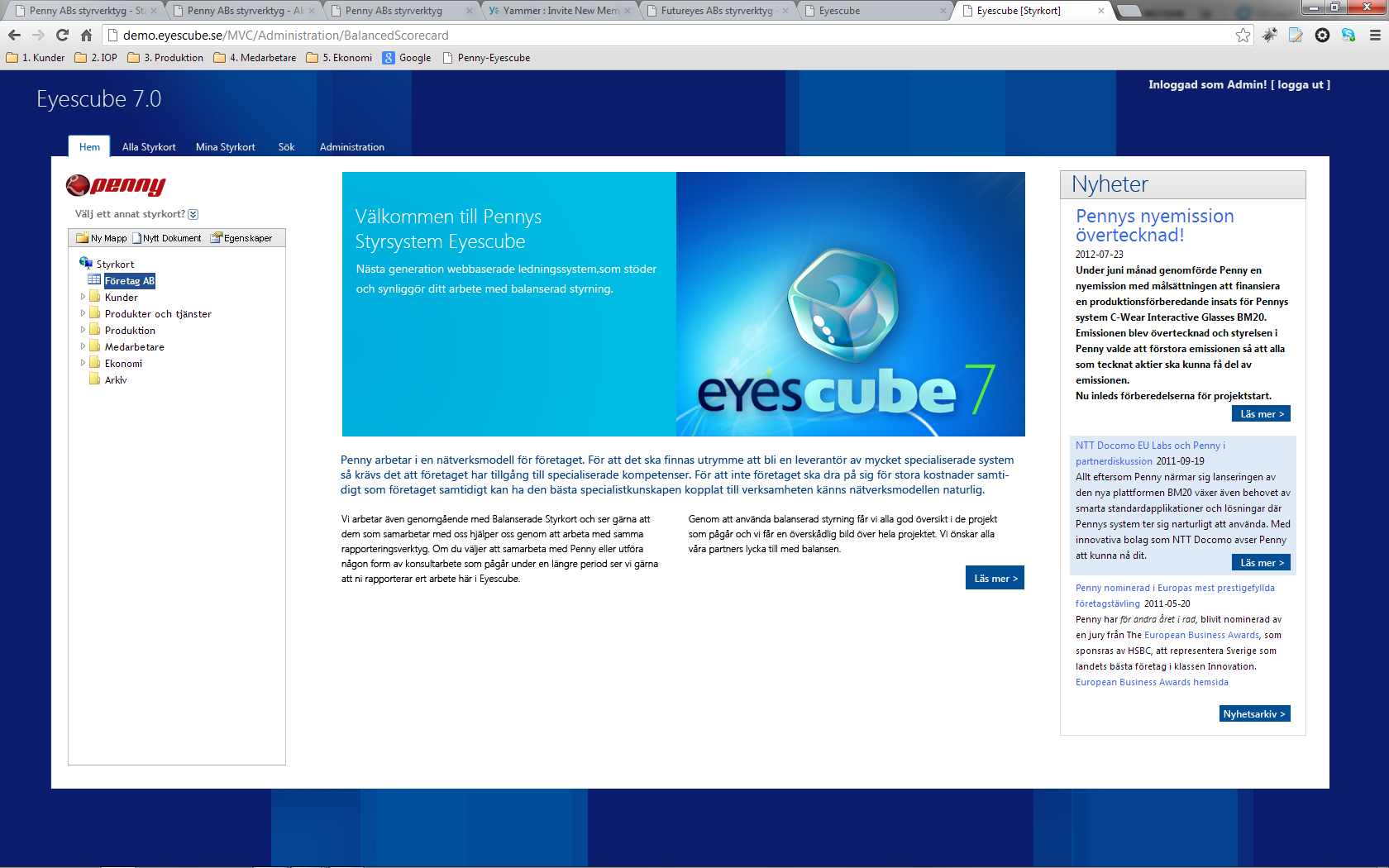Viewport: 1389px width, 868px height.
Task: Open the 2. IOP bookmark folder
Action: pos(96,58)
